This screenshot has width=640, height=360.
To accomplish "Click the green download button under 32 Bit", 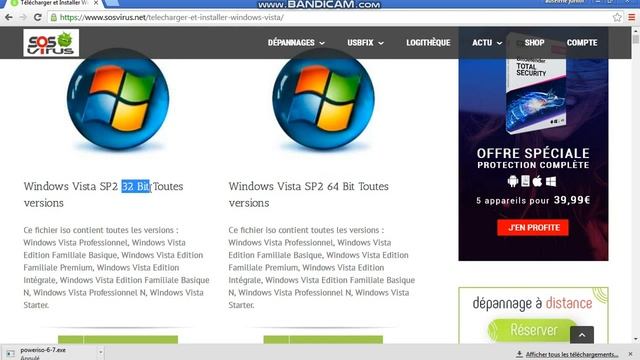I will [x=118, y=340].
